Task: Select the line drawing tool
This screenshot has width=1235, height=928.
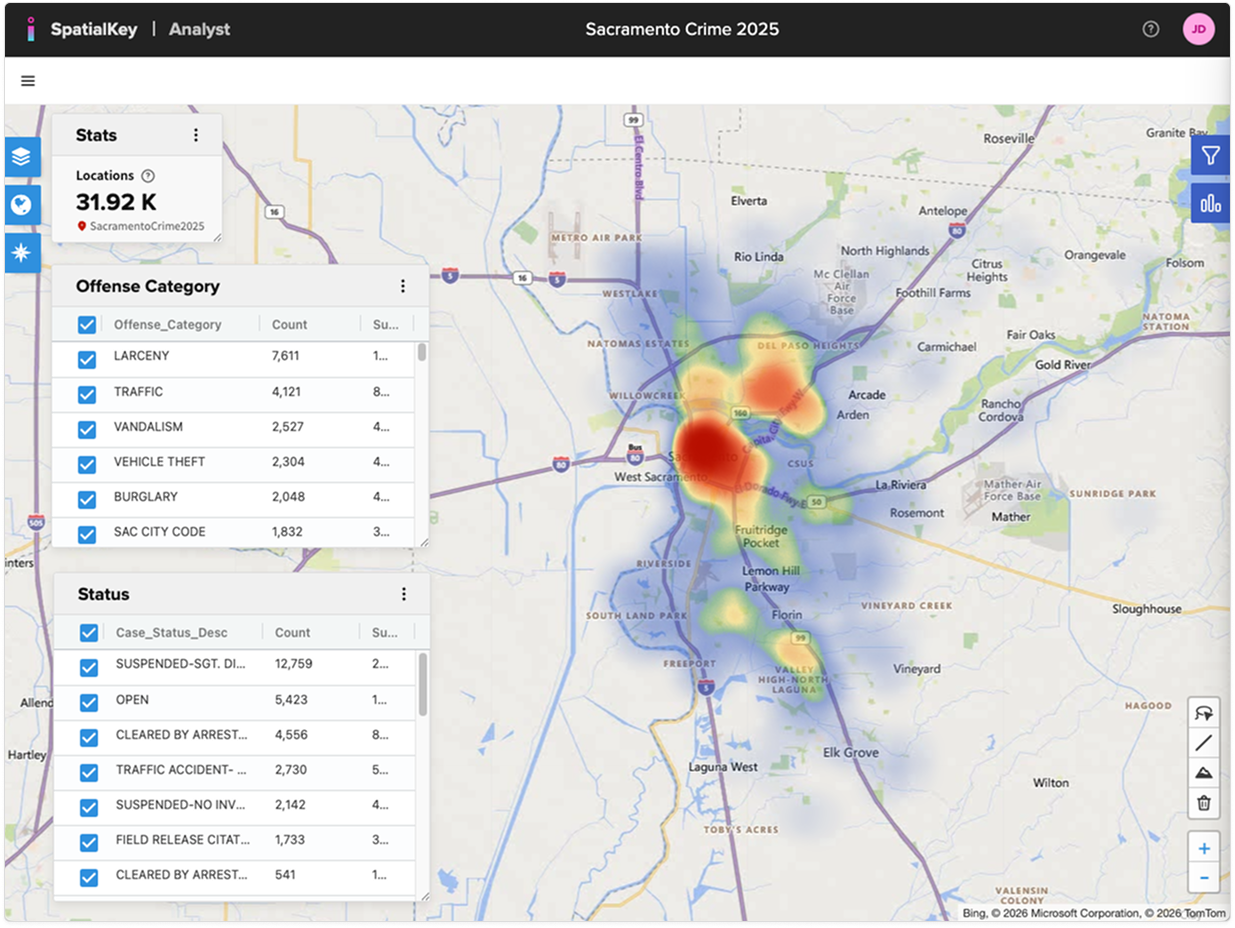Action: point(1204,743)
